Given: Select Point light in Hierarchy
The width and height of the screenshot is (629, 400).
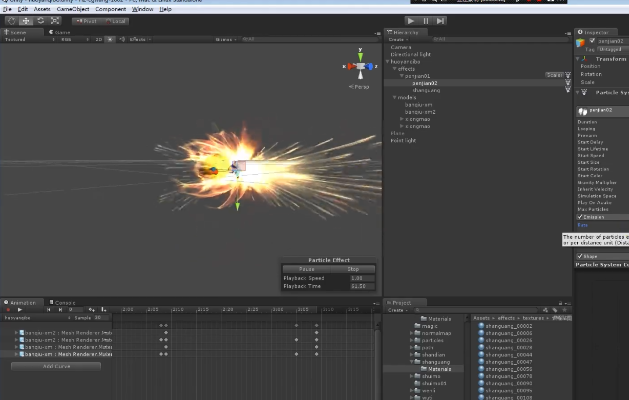Looking at the screenshot, I should click(403, 140).
